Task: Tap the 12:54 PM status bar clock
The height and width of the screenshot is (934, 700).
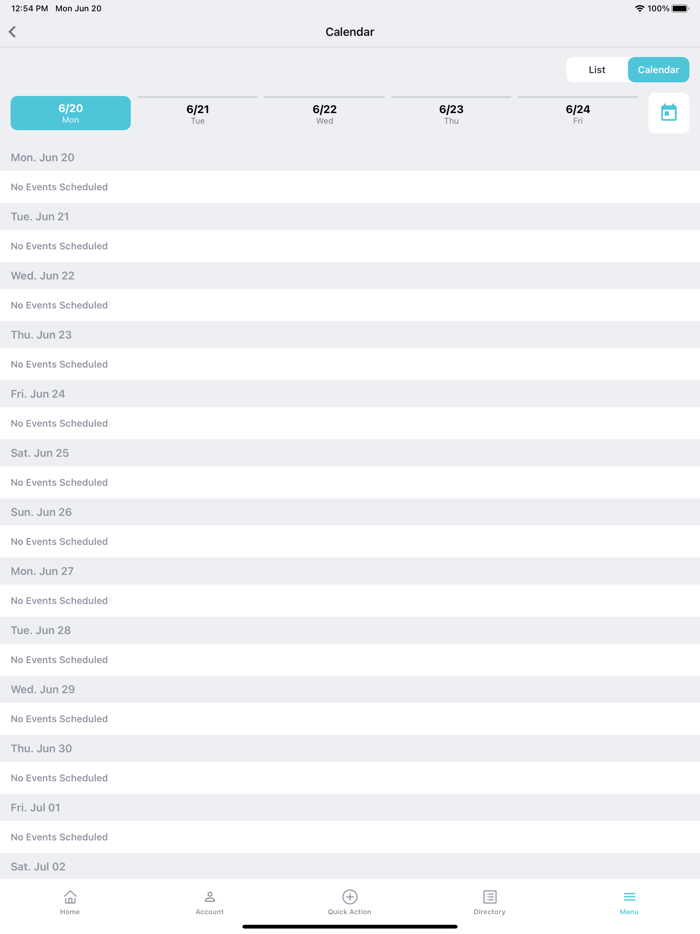Action: [x=30, y=8]
